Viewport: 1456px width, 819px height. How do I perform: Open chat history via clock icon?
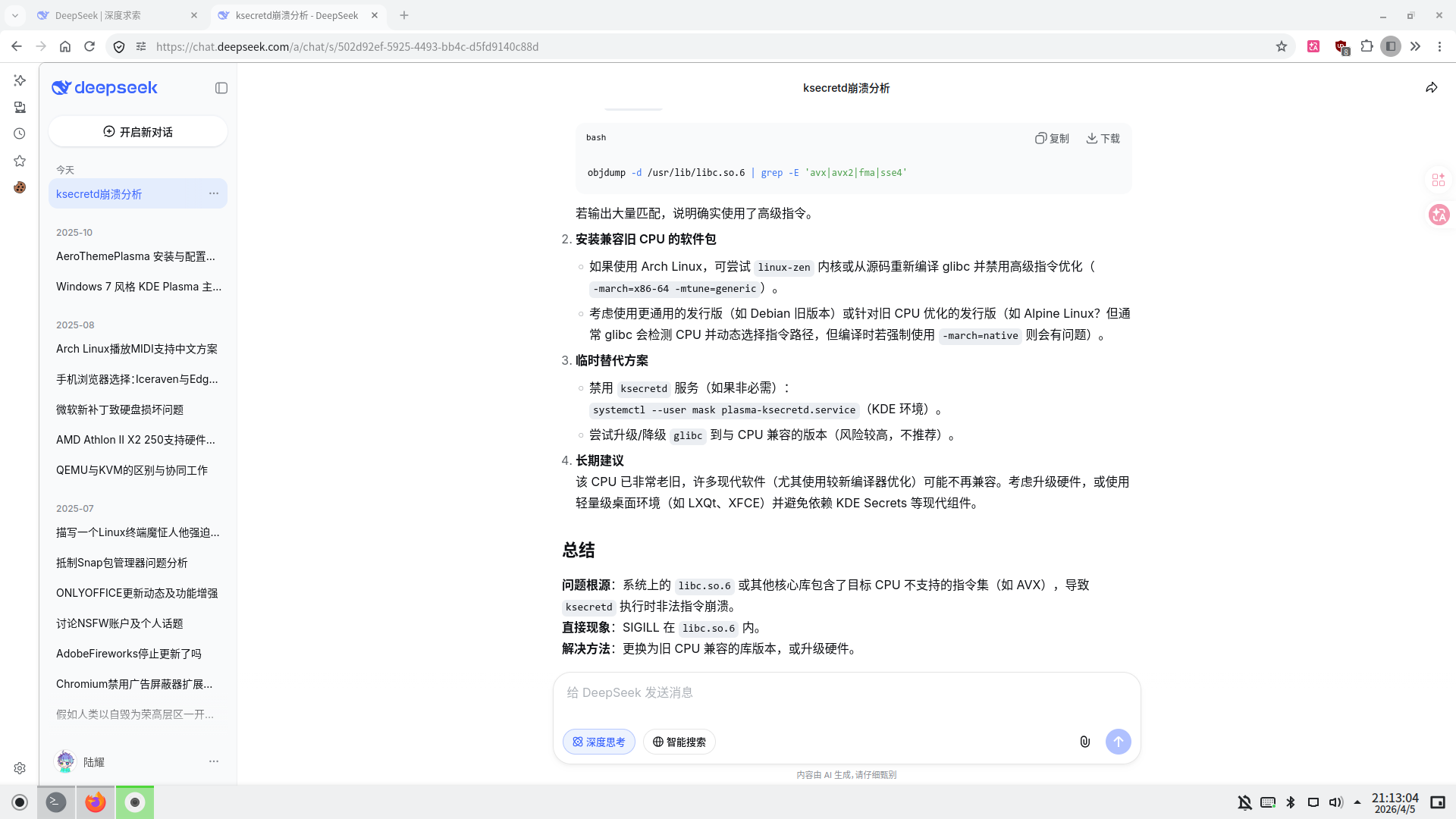tap(19, 133)
